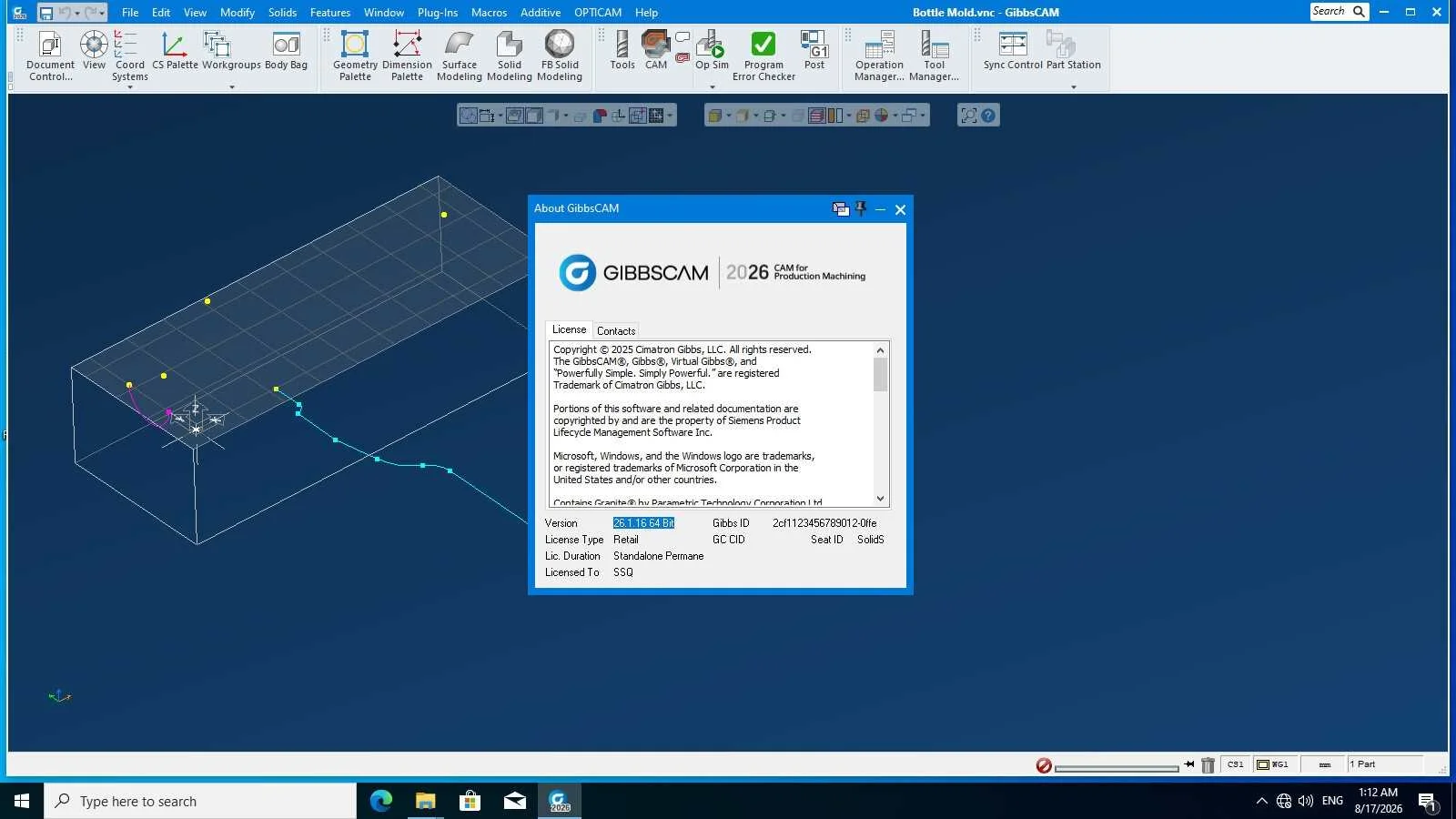Open the Body Bag
Image resolution: width=1456 pixels, height=819 pixels.
tap(286, 50)
